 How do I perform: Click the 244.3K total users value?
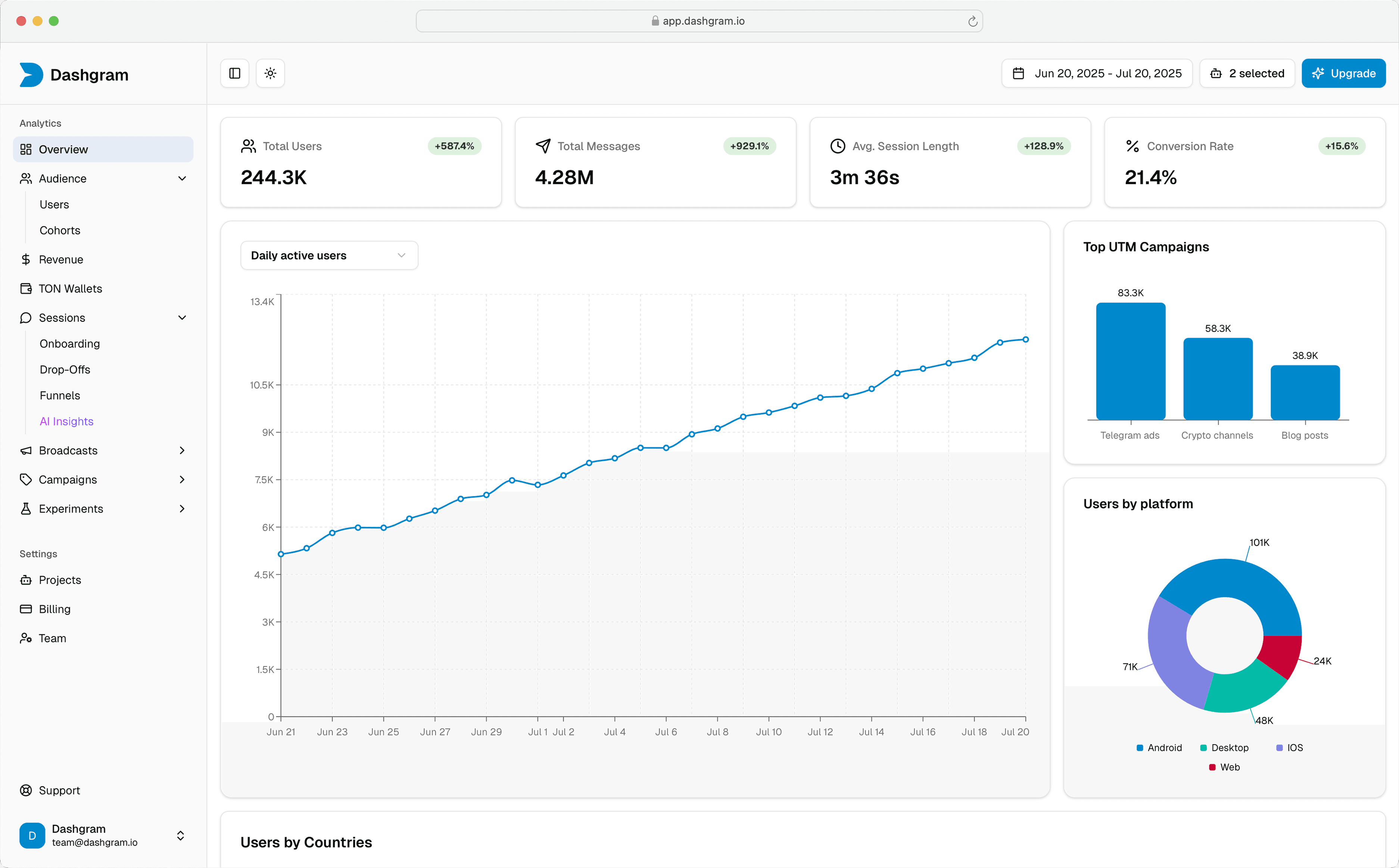coord(274,177)
